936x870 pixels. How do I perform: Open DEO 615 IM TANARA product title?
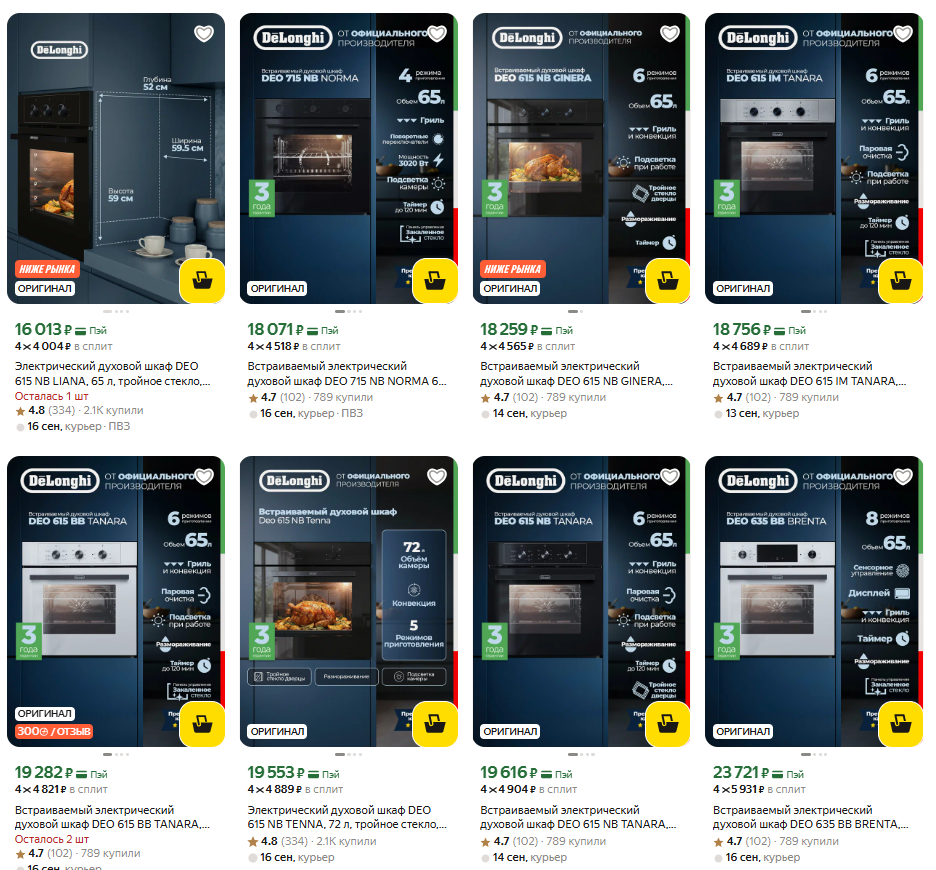[809, 373]
